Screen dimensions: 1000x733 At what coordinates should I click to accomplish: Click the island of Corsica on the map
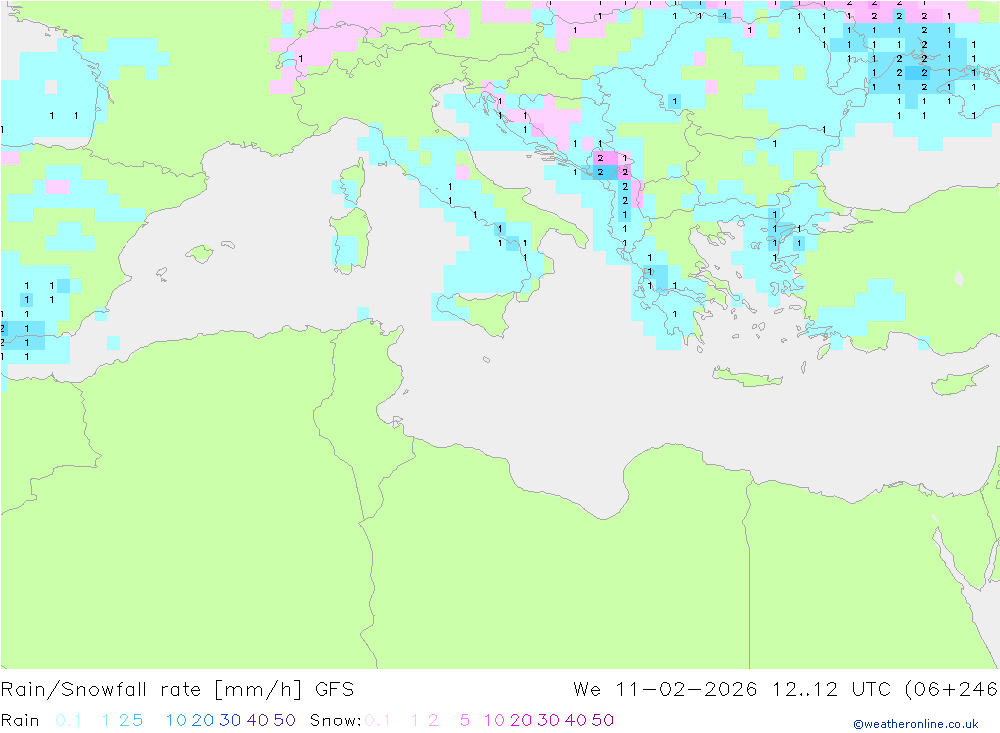click(354, 182)
